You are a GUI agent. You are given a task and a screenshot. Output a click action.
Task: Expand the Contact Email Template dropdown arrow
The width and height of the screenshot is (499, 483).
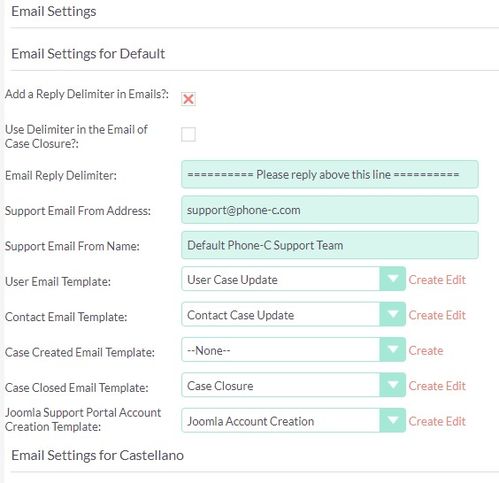tap(393, 314)
